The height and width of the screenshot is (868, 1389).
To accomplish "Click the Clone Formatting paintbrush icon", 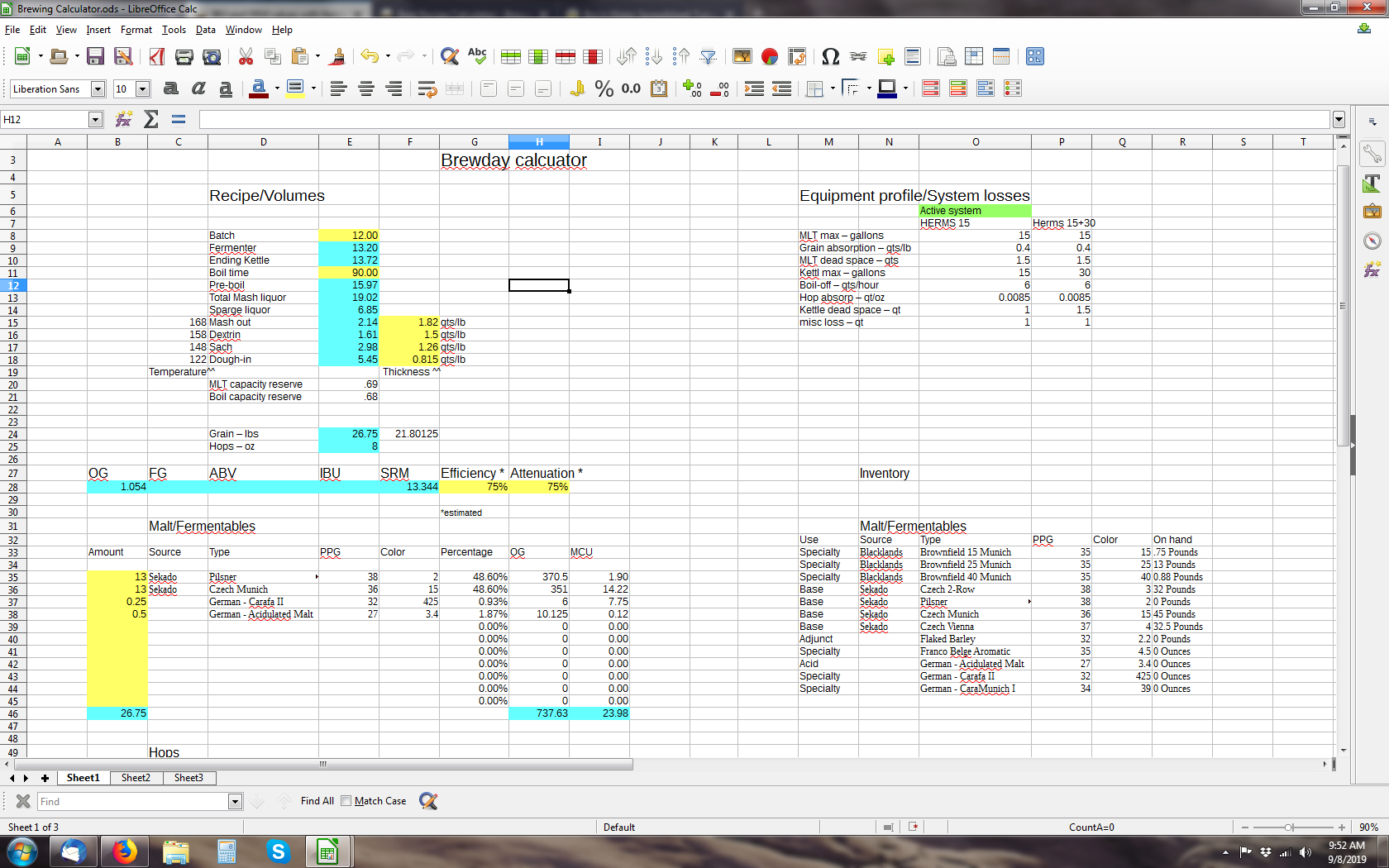I will pyautogui.click(x=337, y=56).
